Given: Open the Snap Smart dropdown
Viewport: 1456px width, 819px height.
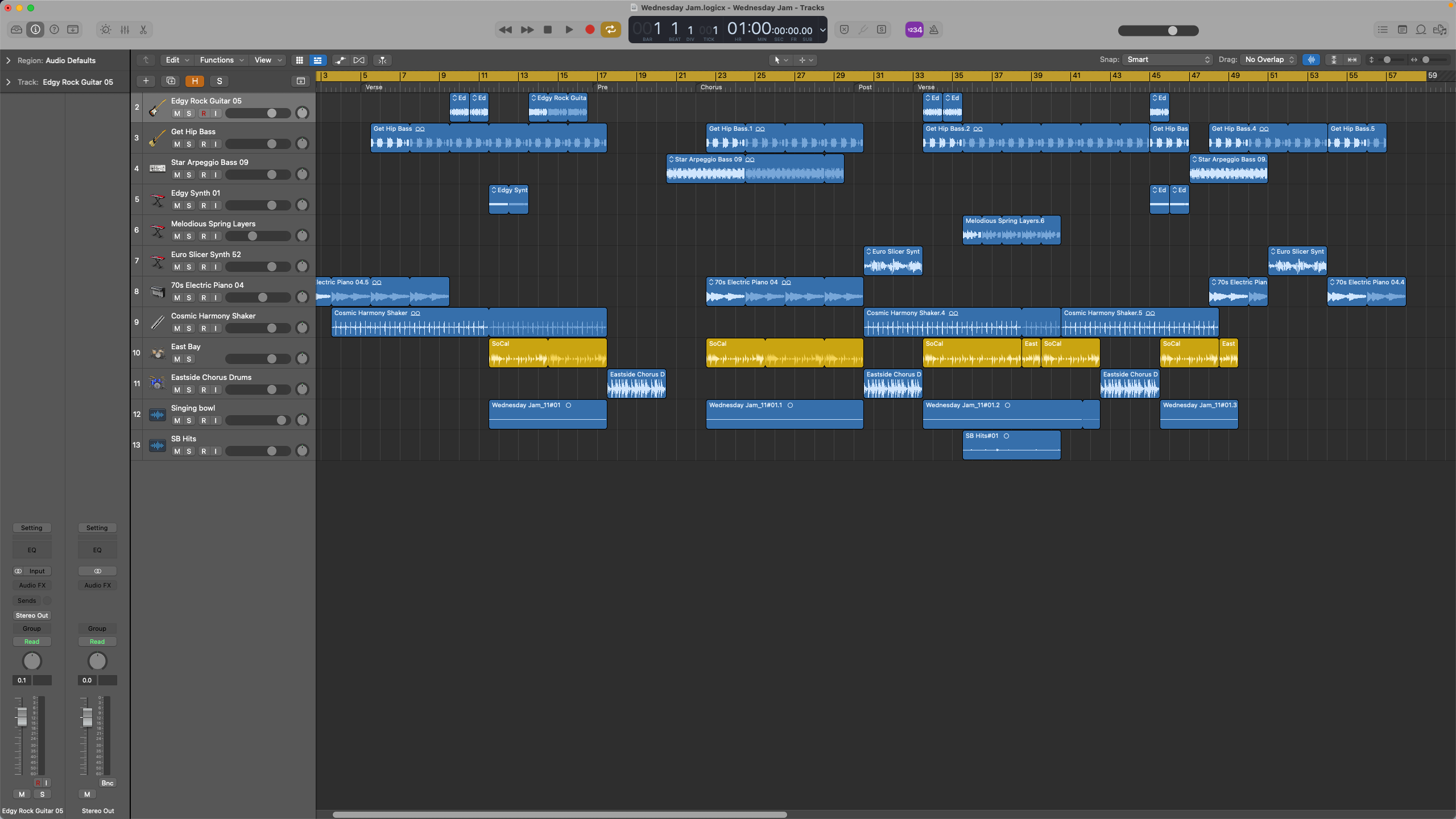Looking at the screenshot, I should pyautogui.click(x=1168, y=60).
